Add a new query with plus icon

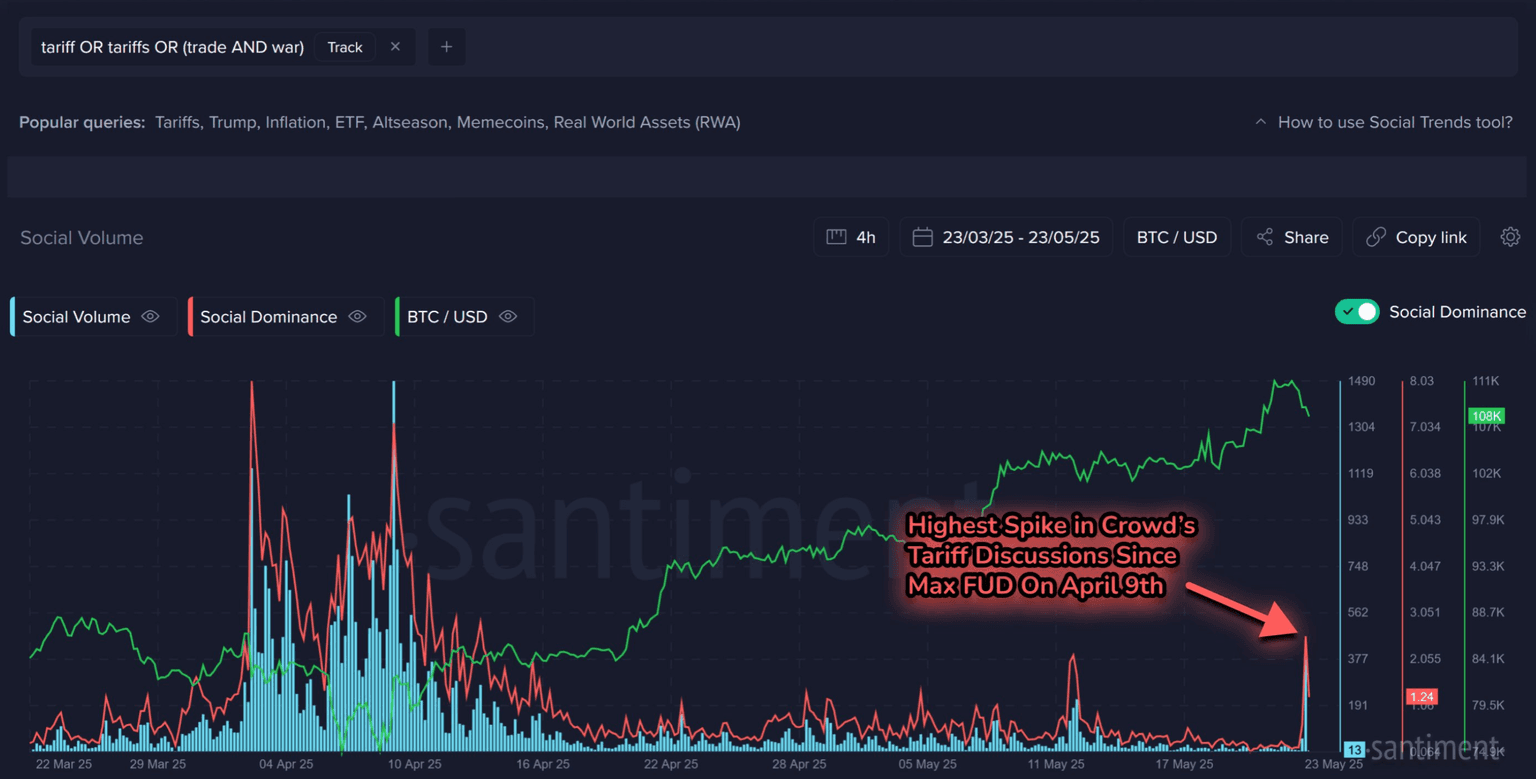pos(446,47)
